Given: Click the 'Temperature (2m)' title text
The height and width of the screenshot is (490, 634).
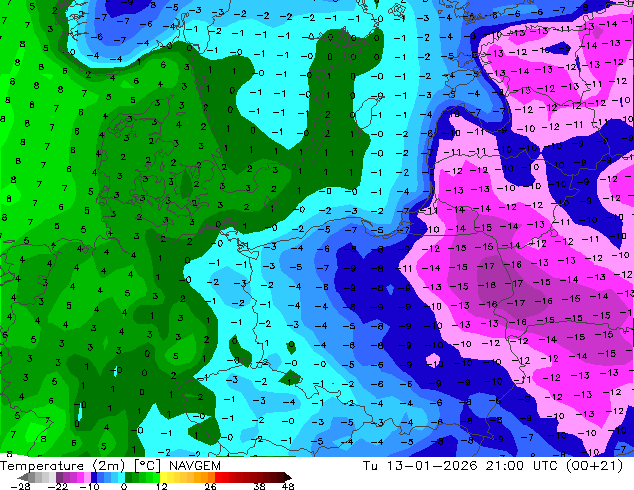Looking at the screenshot, I should click(63, 466).
